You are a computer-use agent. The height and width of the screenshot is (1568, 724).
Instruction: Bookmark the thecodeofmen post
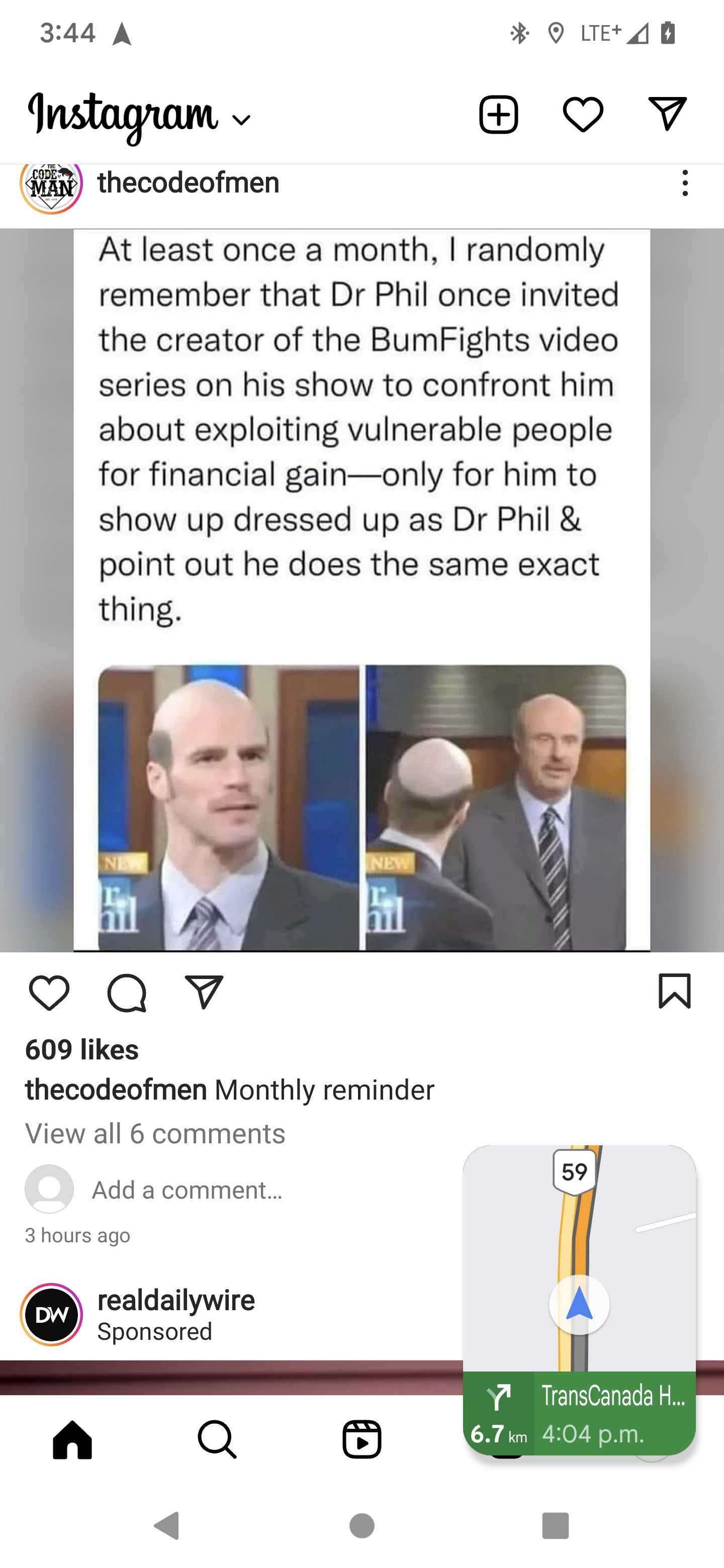(675, 991)
